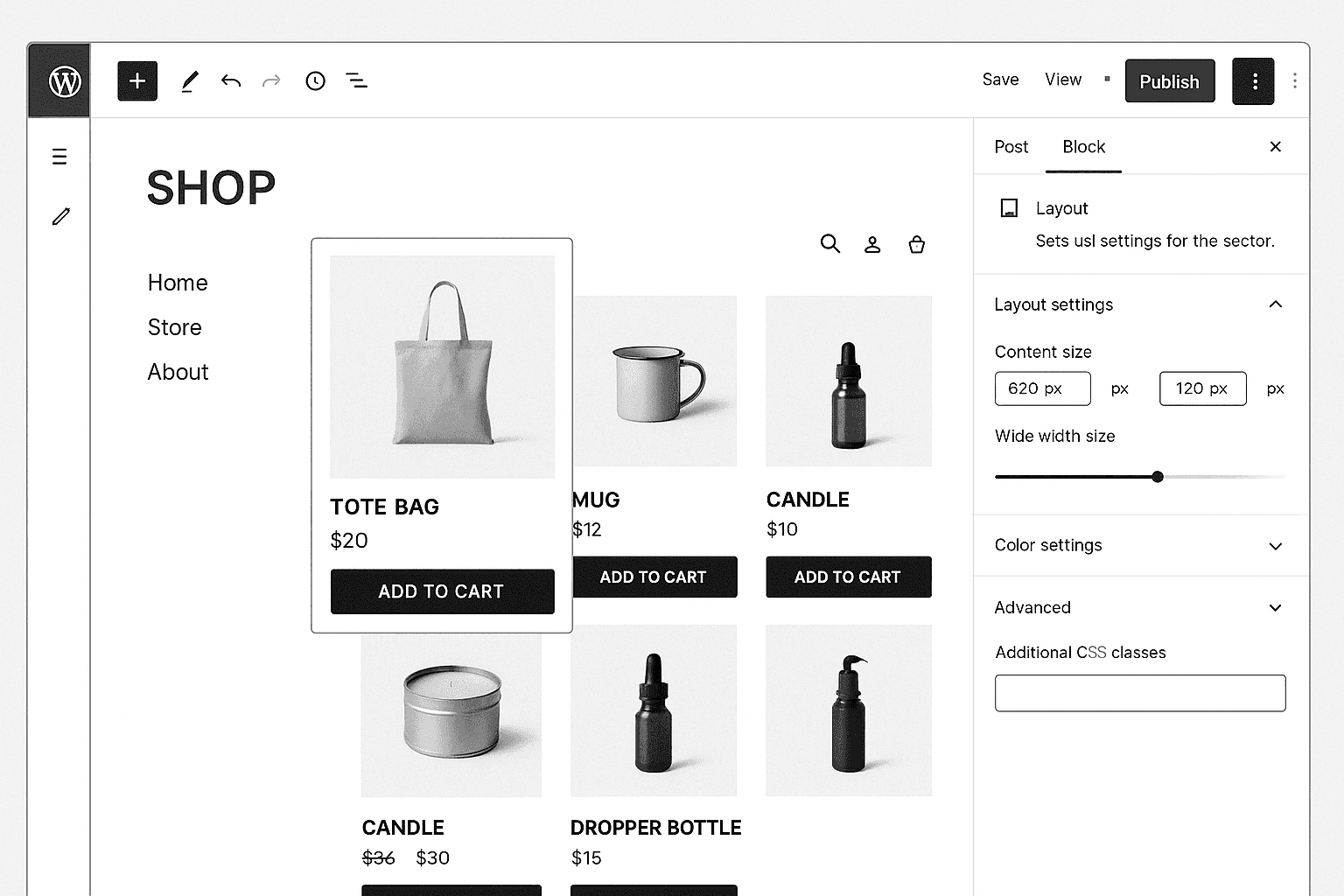Click the WordPress logo icon
Screen dimensions: 1344x896
(65, 81)
